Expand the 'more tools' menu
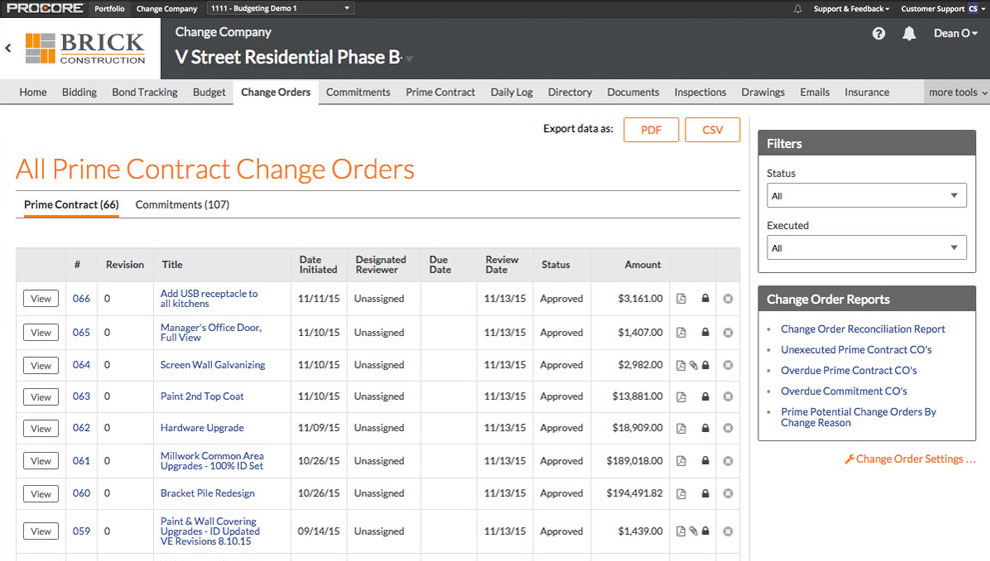The image size is (990, 561). [x=957, y=92]
